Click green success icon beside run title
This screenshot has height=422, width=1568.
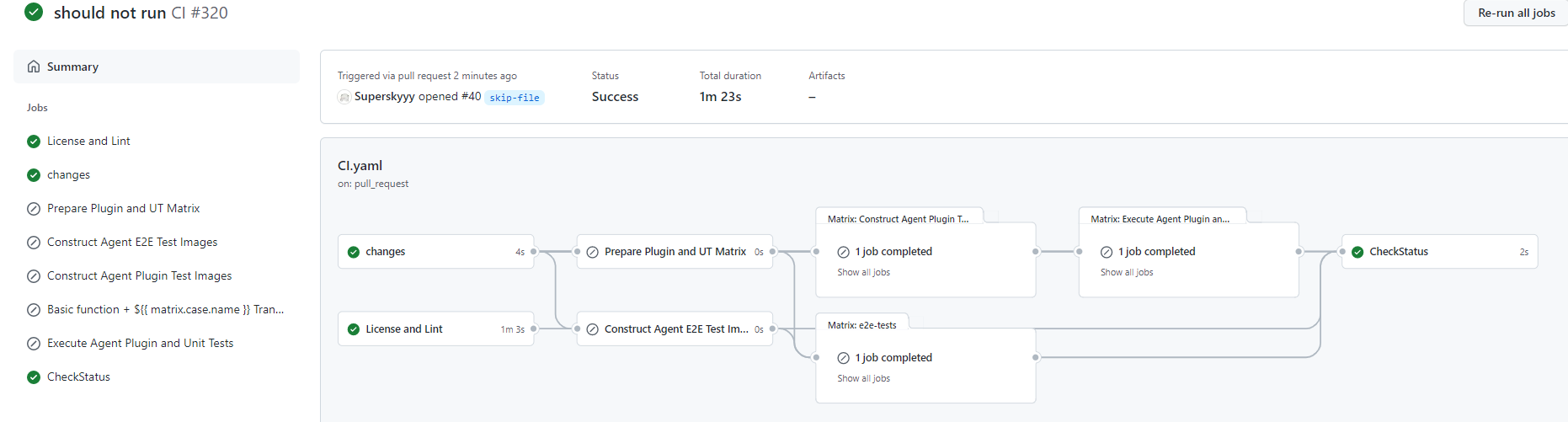point(34,13)
